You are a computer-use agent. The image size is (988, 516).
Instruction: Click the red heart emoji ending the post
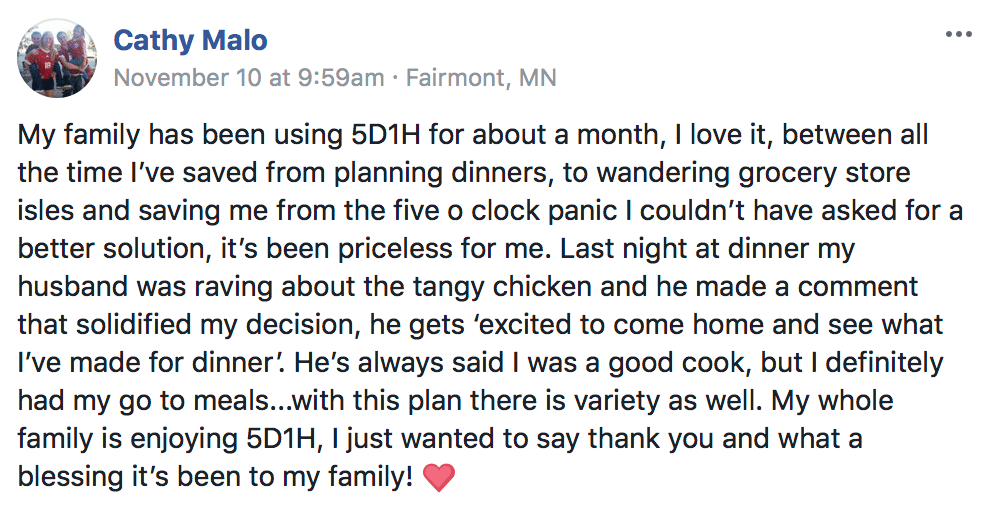(x=439, y=478)
